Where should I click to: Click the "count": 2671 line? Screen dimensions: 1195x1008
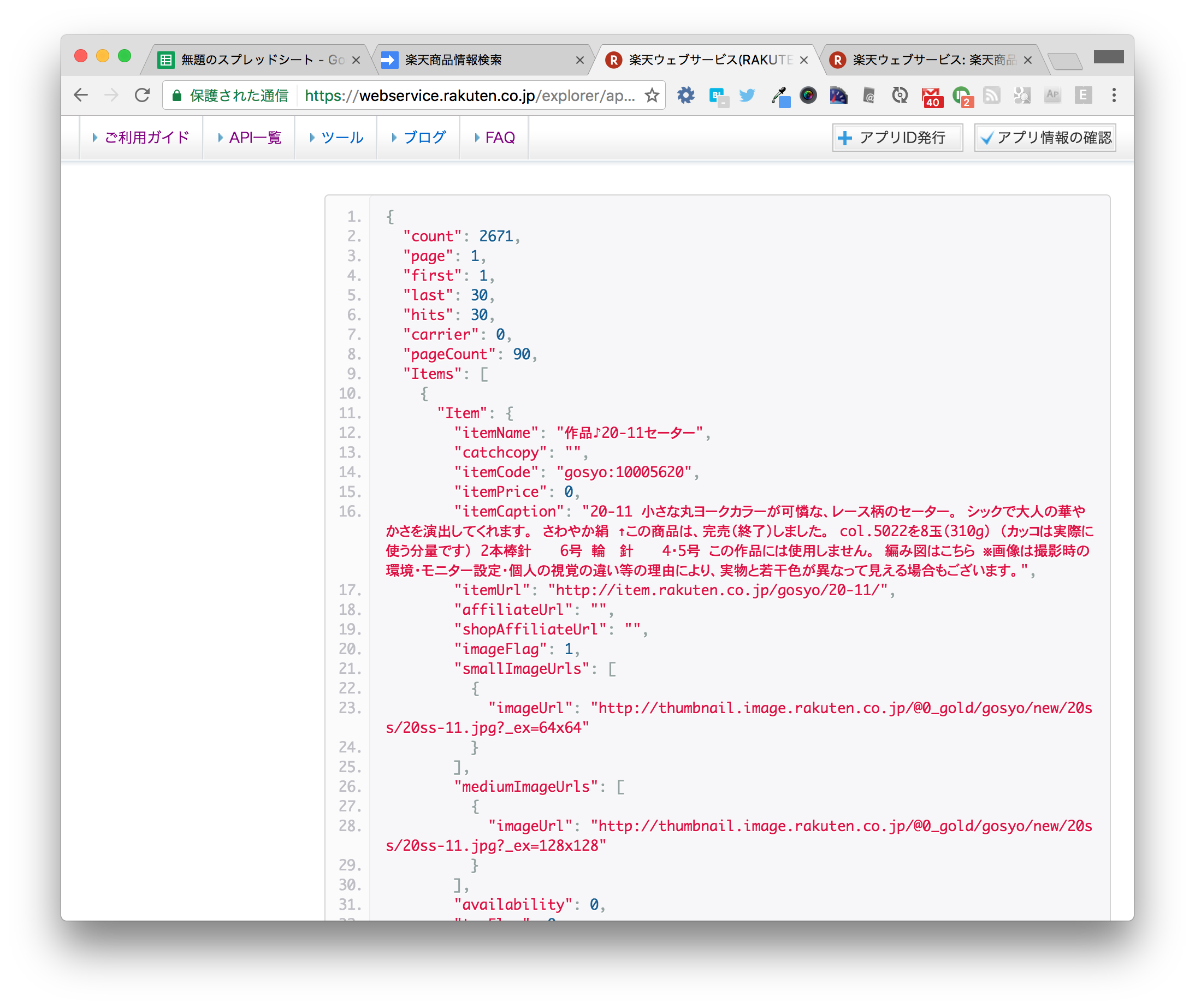[461, 236]
